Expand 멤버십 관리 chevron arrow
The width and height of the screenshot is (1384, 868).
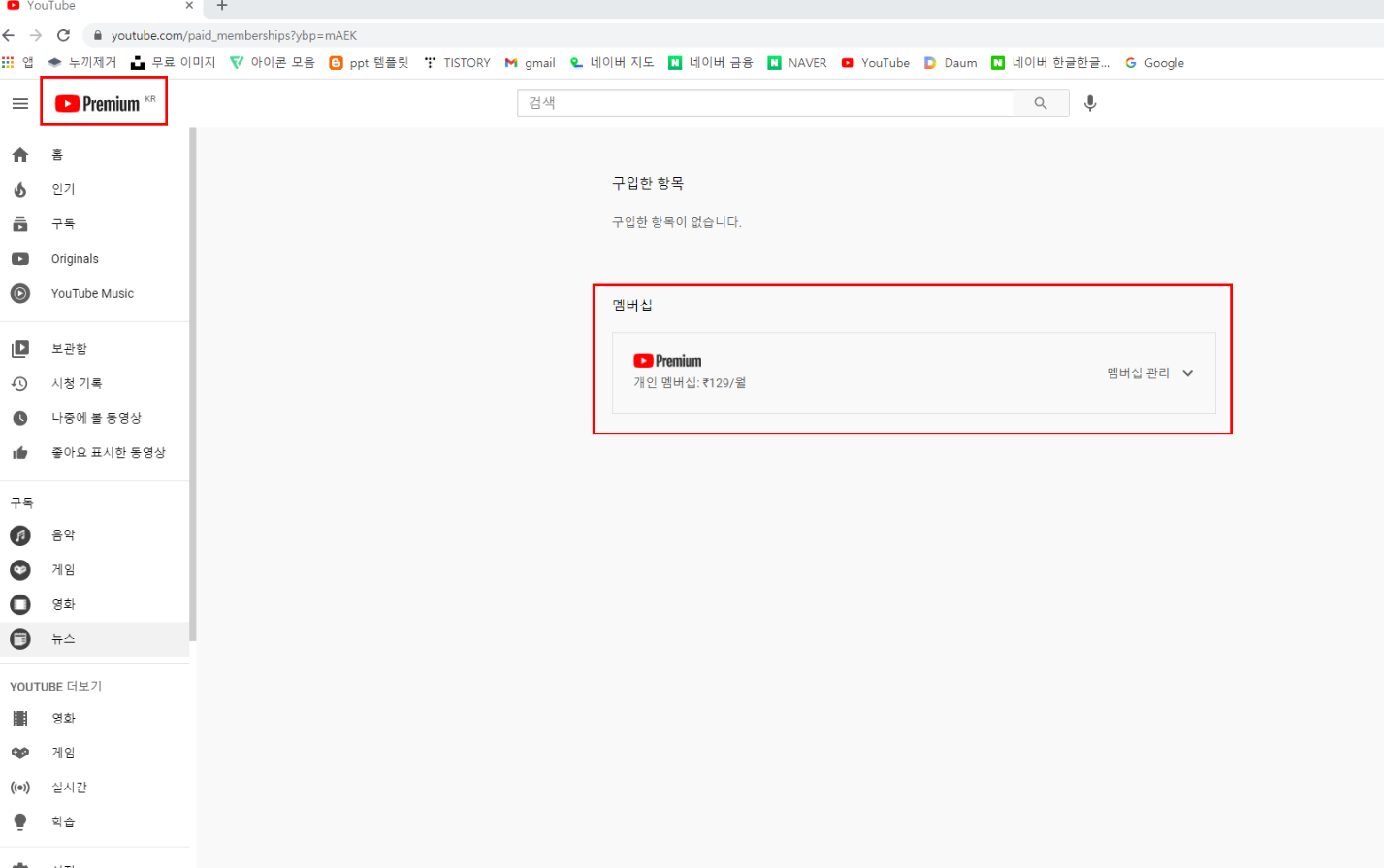pyautogui.click(x=1188, y=373)
